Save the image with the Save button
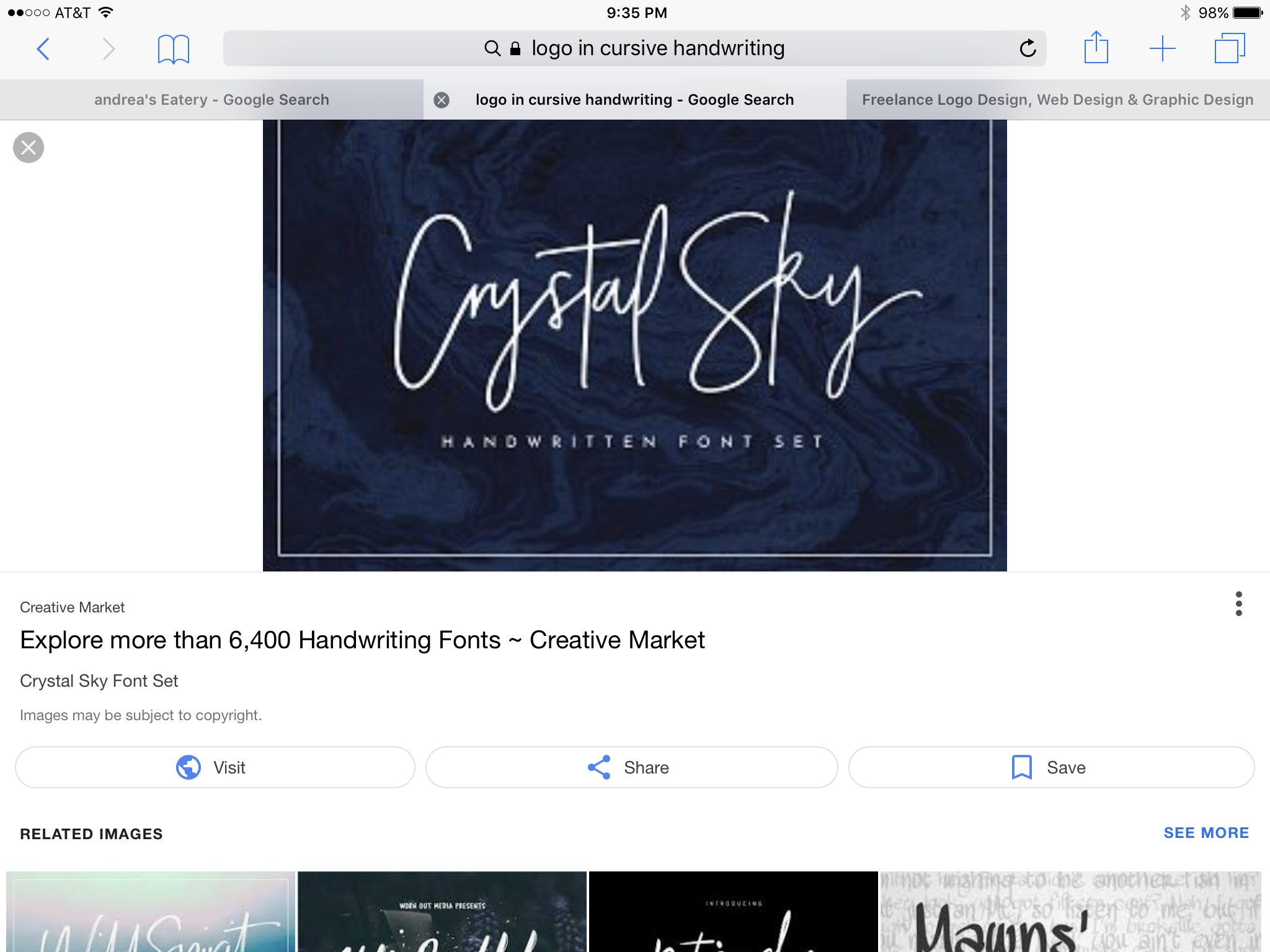Image resolution: width=1270 pixels, height=952 pixels. point(1051,767)
